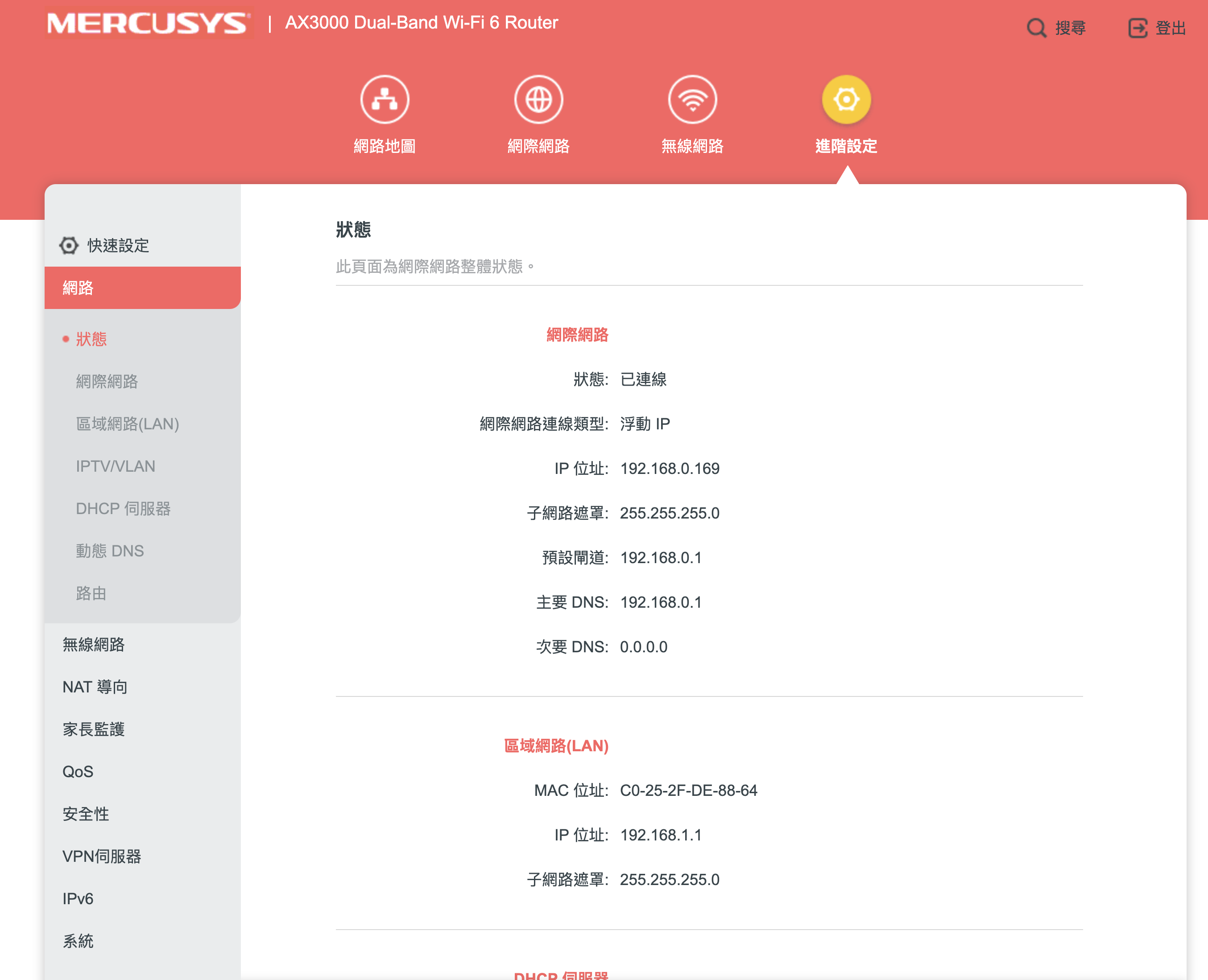1208x980 pixels.
Task: Open the 無線網路 Wi-Fi icon
Action: [x=692, y=100]
